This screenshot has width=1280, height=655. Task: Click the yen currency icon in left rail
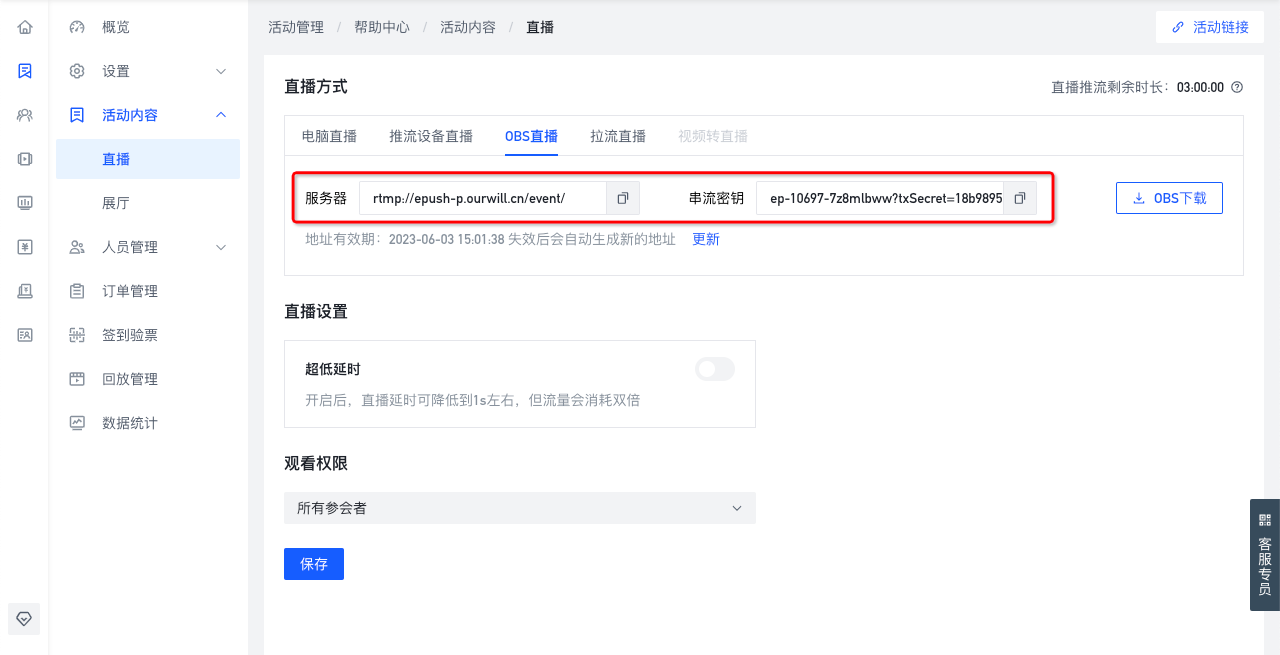coord(25,247)
